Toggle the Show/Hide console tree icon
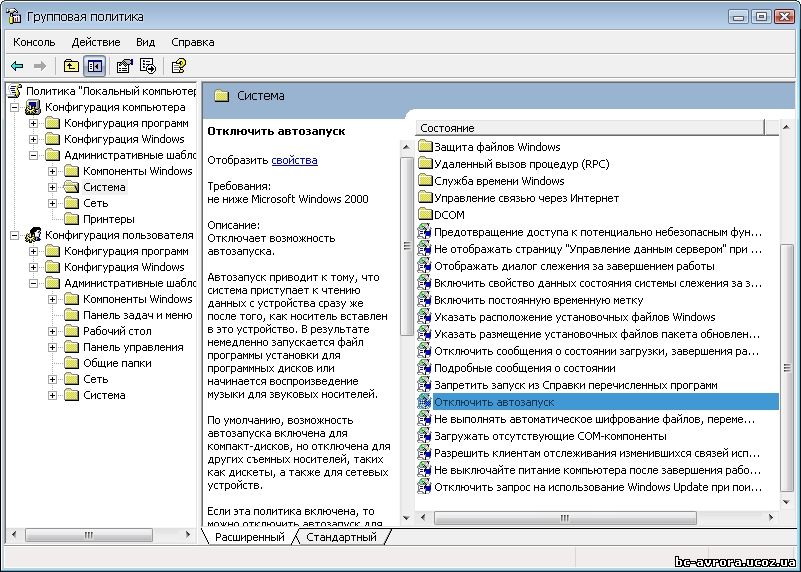The image size is (801, 572). (x=95, y=66)
